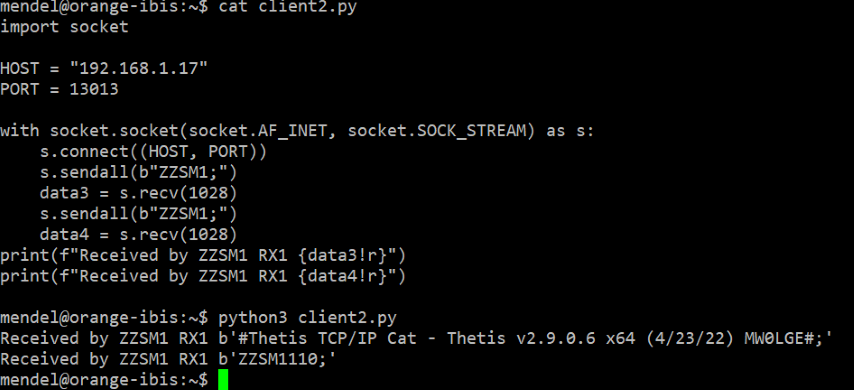Click the 'data3 = s.recv(1028)' line
Viewport: 854px width, 390px height.
[x=139, y=193]
